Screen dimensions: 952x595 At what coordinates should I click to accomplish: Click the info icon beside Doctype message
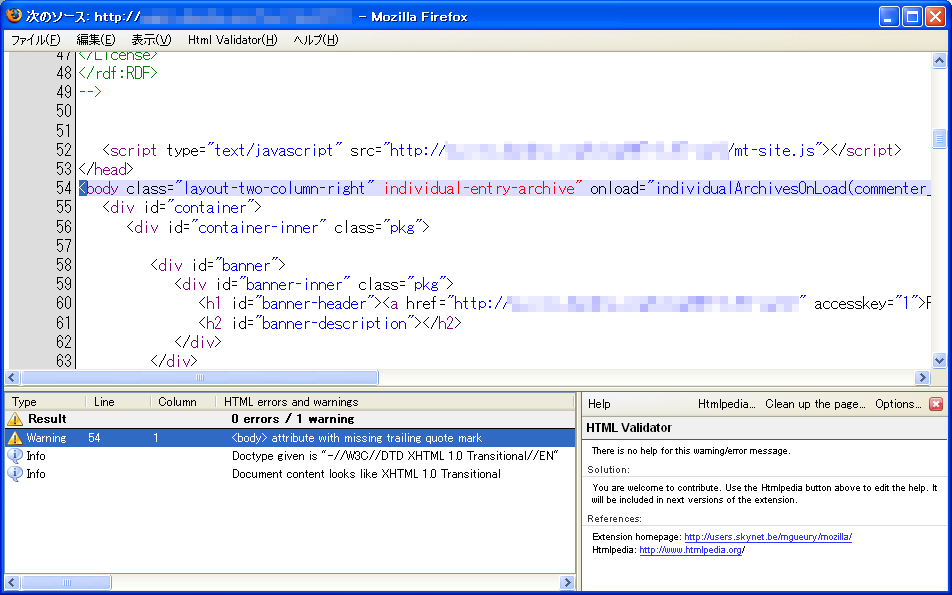pos(15,456)
